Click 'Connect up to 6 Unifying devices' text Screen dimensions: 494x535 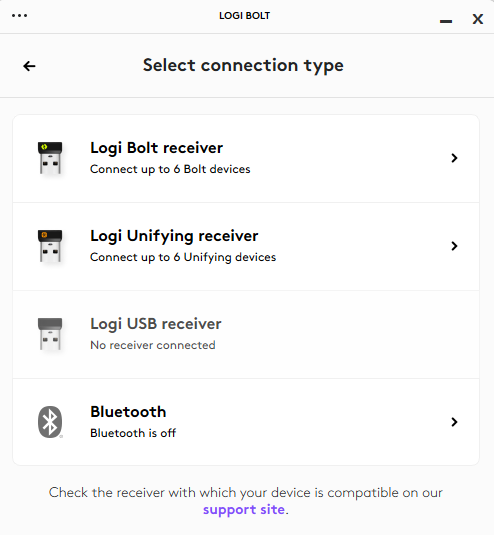tap(183, 257)
